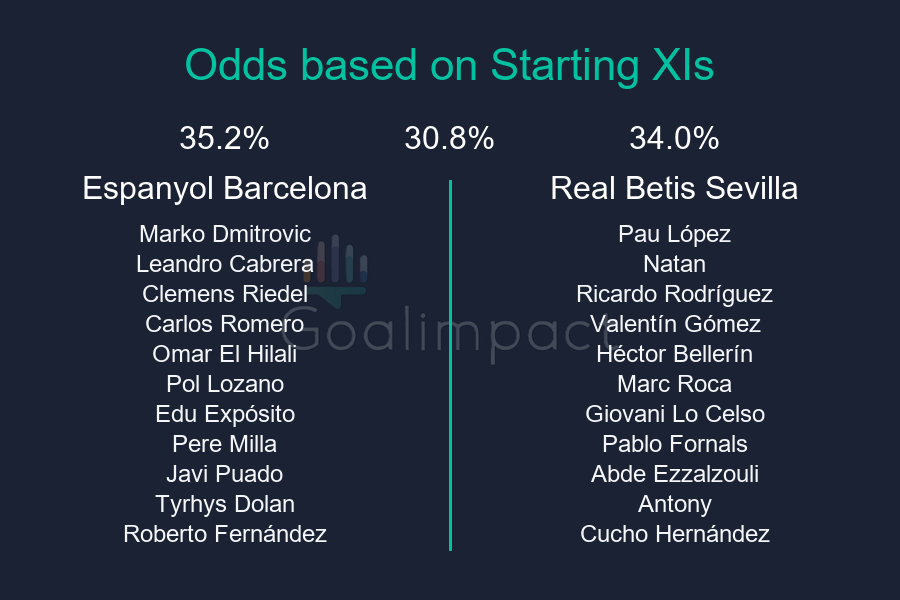The height and width of the screenshot is (600, 900).
Task: Select the 30.8% draw probability
Action: pyautogui.click(x=449, y=139)
